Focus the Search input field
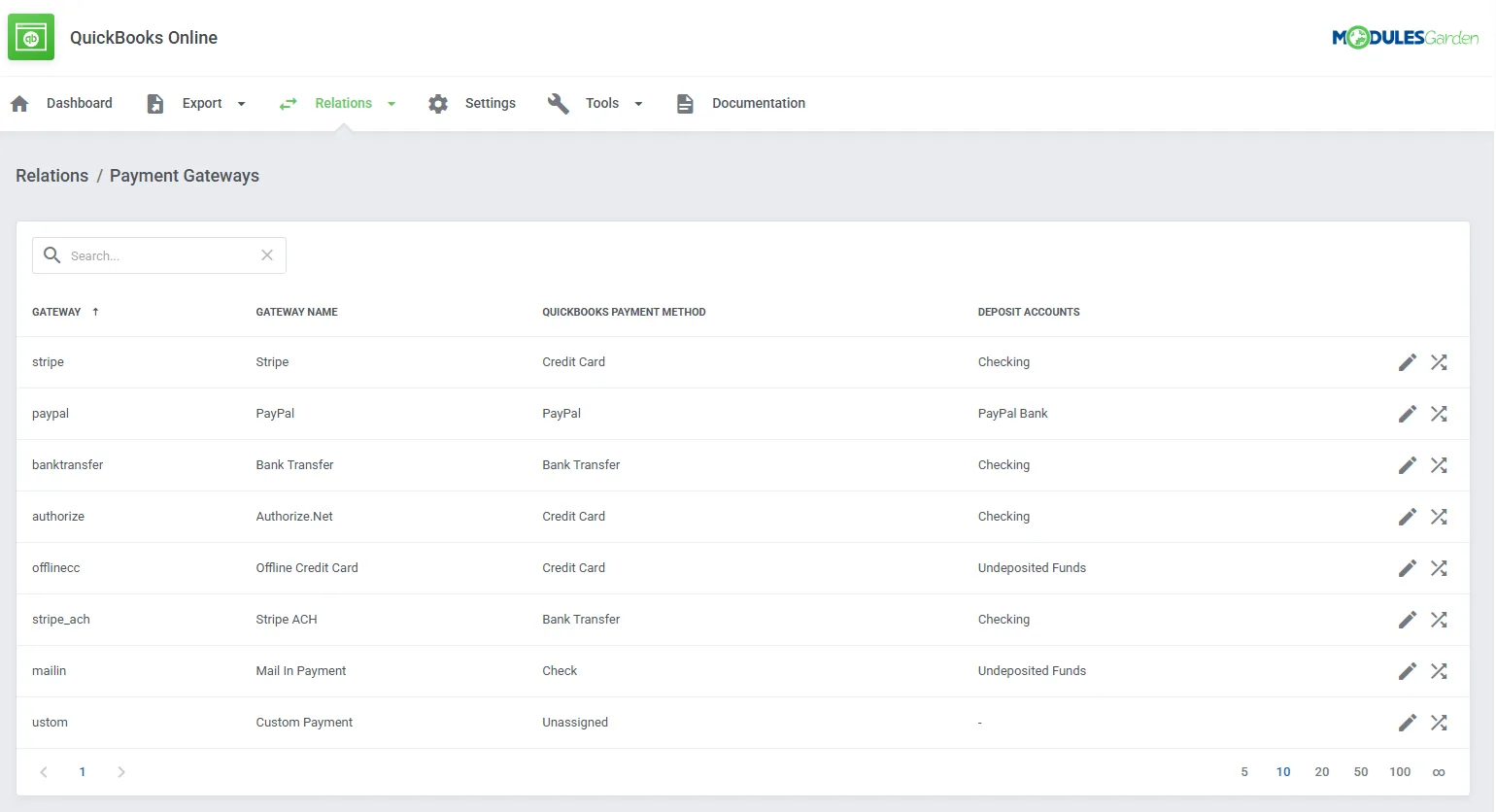Image resolution: width=1496 pixels, height=812 pixels. (159, 255)
